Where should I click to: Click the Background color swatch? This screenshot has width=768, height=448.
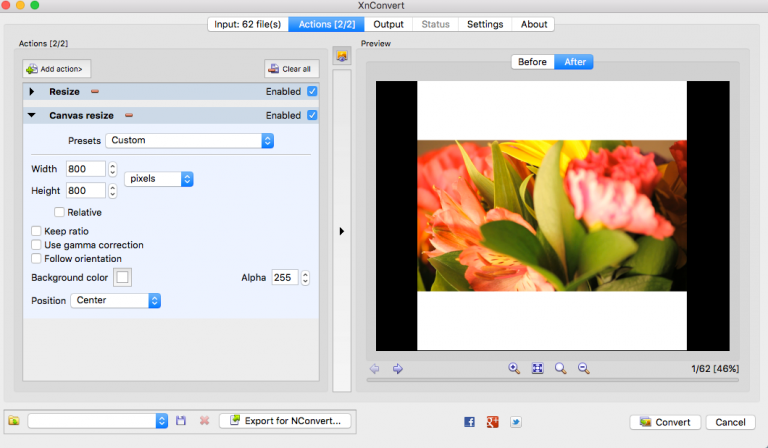123,277
